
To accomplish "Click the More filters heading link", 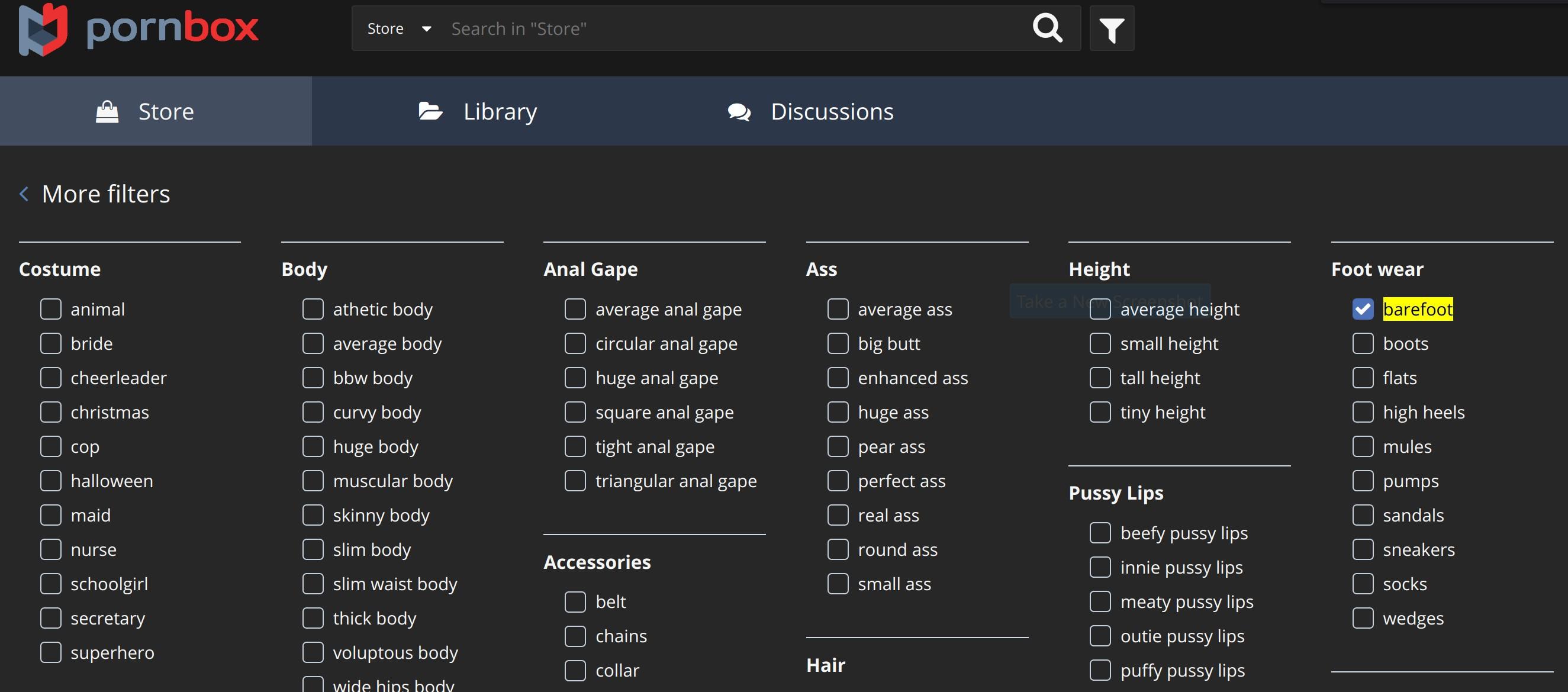I will (x=106, y=194).
